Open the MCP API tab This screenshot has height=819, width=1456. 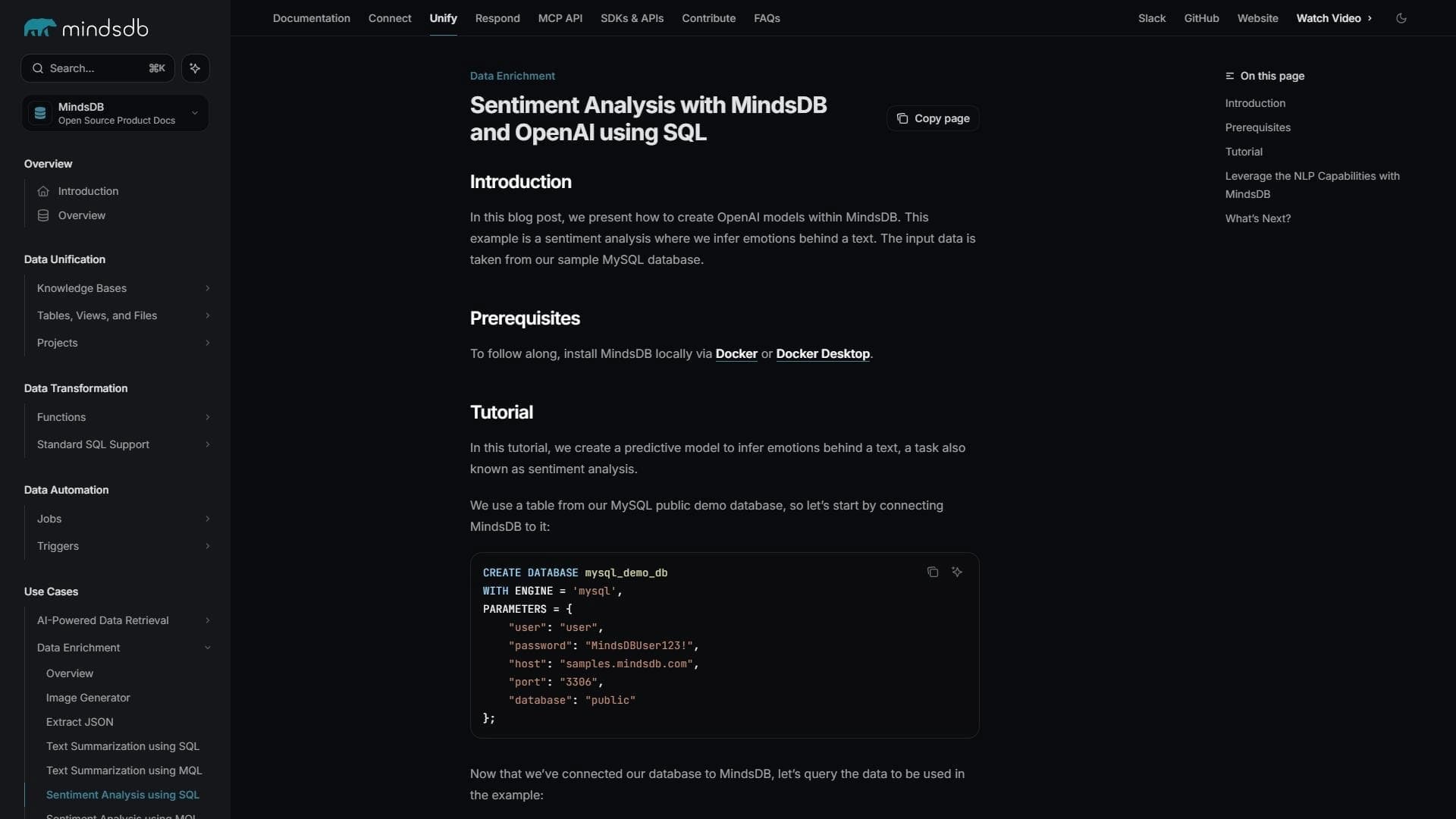(x=560, y=18)
